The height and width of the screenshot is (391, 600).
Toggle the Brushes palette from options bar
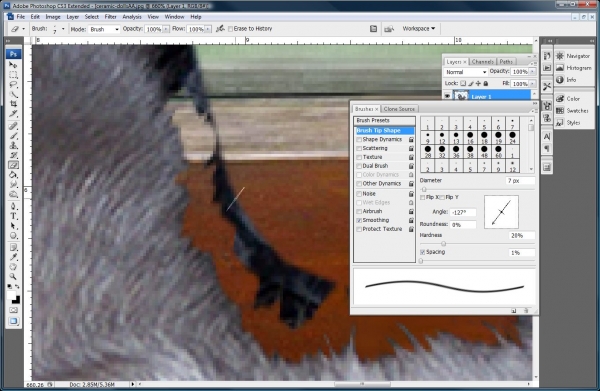[x=373, y=29]
